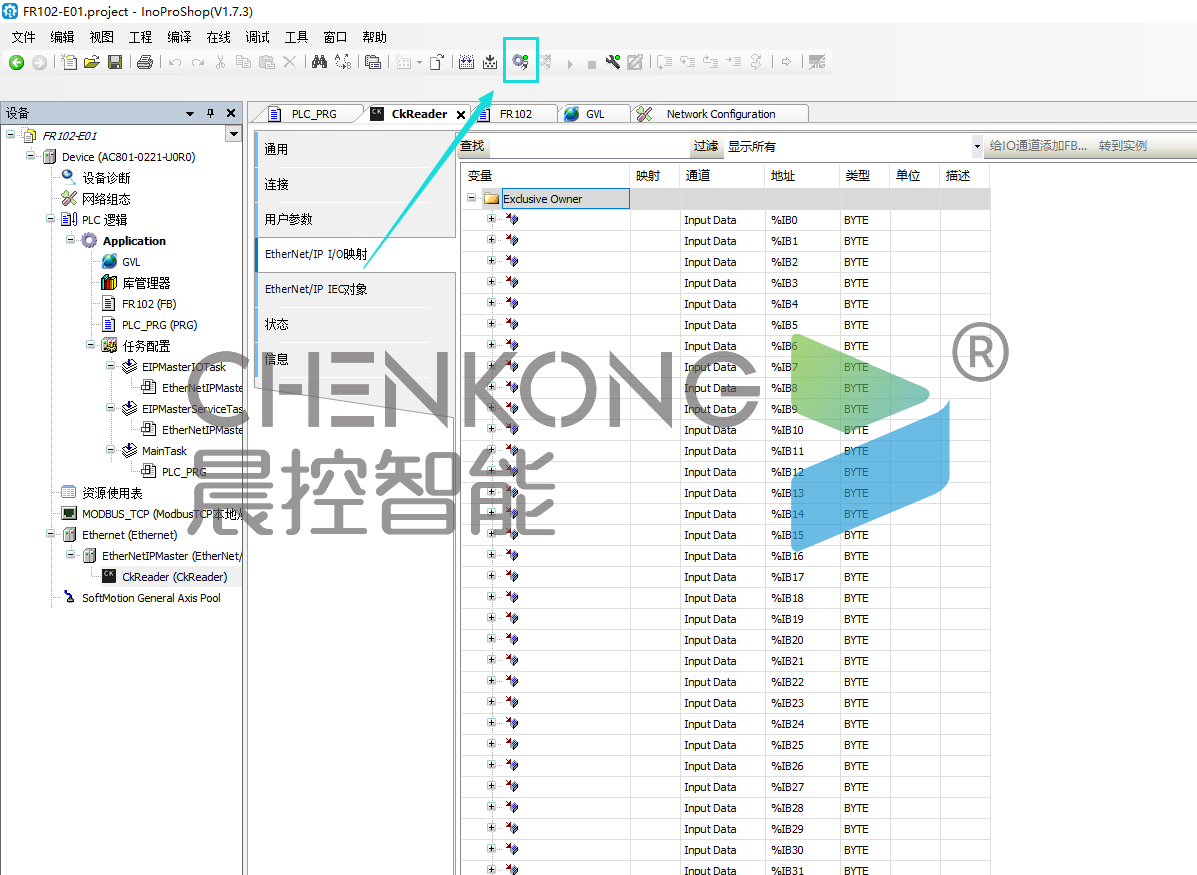
Task: Select the 用户参数 side tab
Action: point(288,219)
